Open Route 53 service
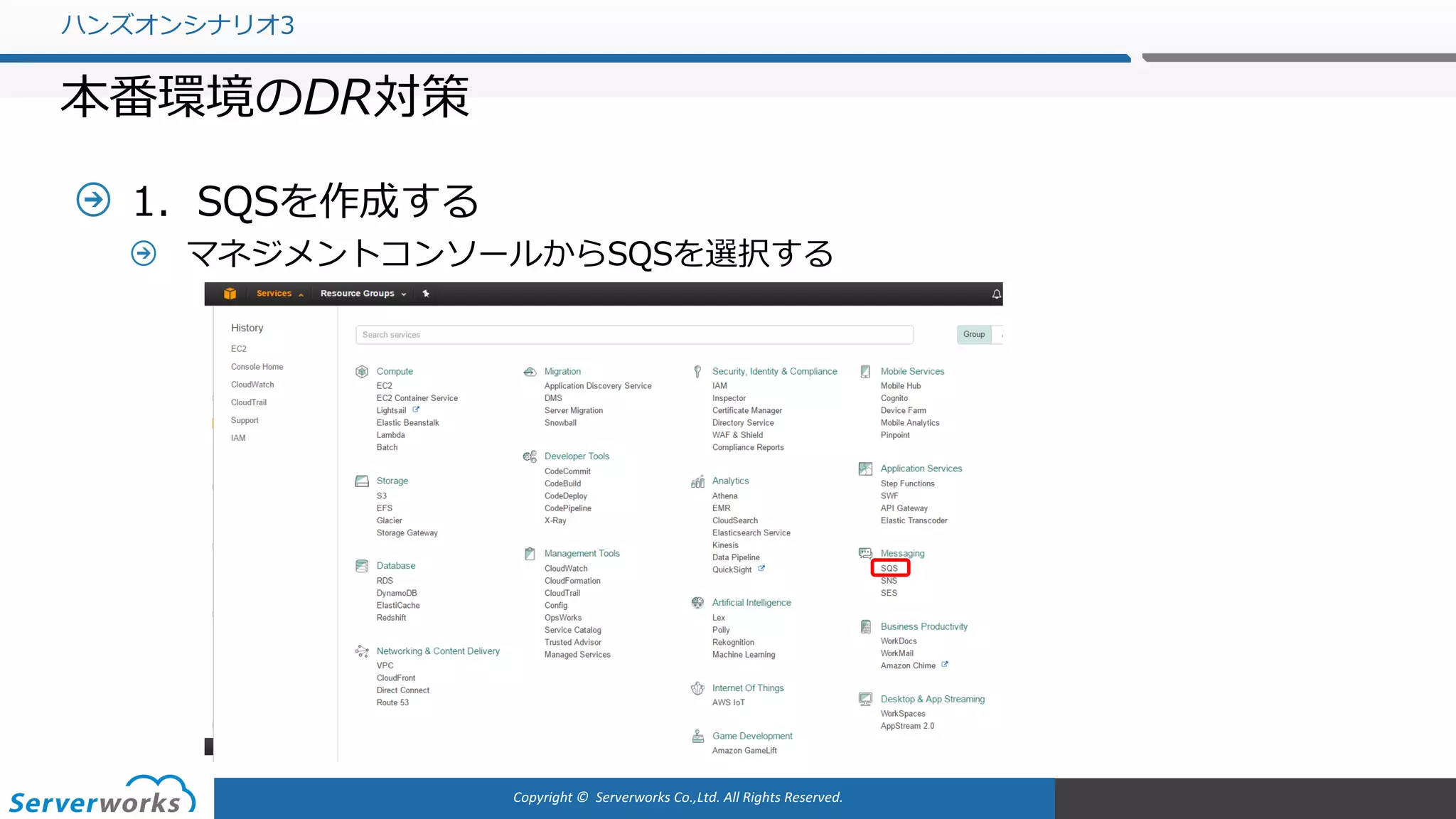The width and height of the screenshot is (1456, 819). (x=392, y=702)
